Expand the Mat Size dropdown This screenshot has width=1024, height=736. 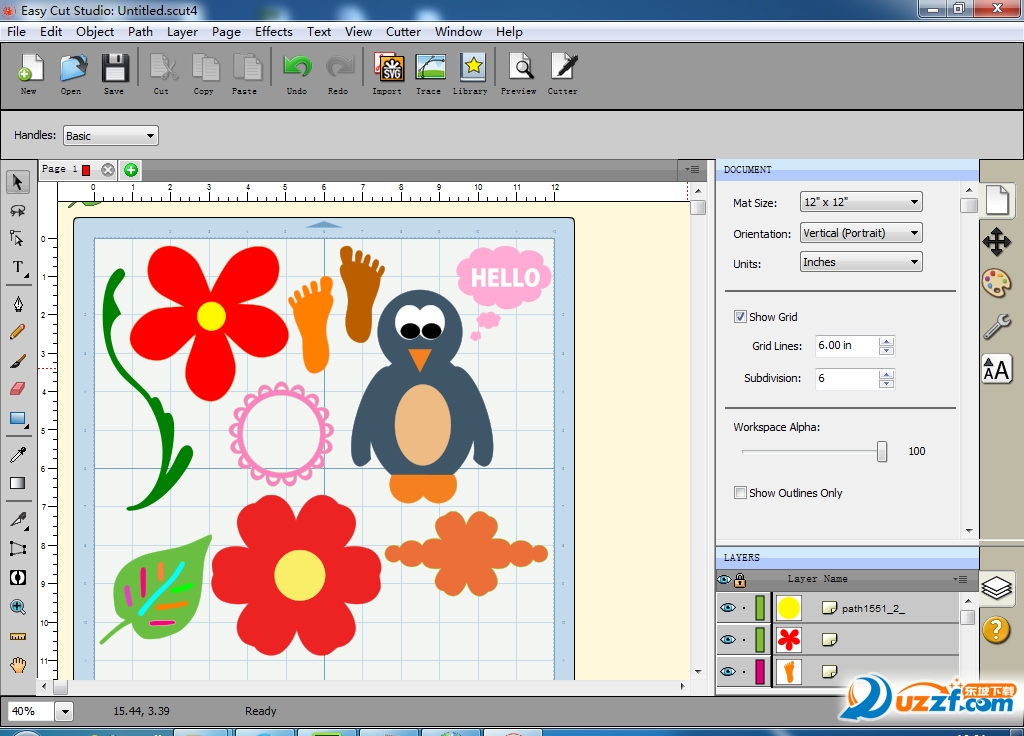(861, 202)
